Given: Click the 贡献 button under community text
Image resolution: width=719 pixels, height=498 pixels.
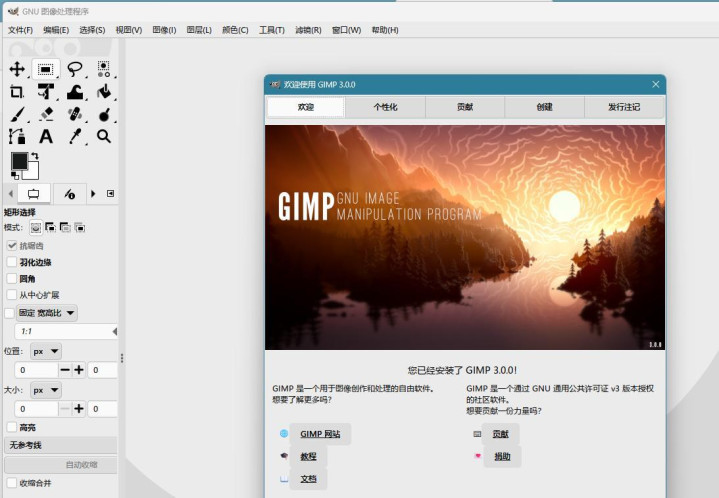Looking at the screenshot, I should (x=500, y=434).
